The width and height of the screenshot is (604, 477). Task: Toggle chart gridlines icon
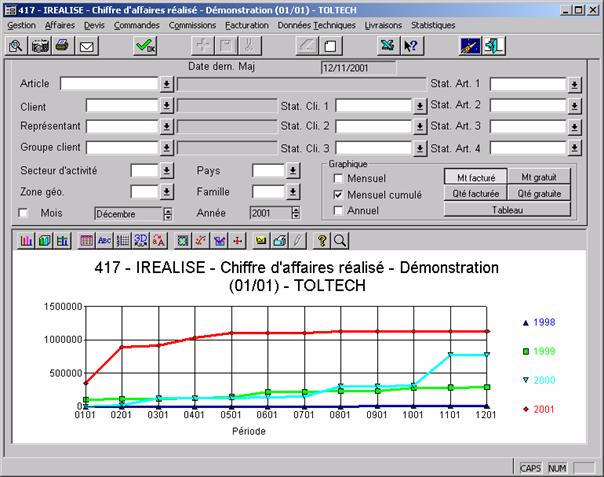click(122, 241)
